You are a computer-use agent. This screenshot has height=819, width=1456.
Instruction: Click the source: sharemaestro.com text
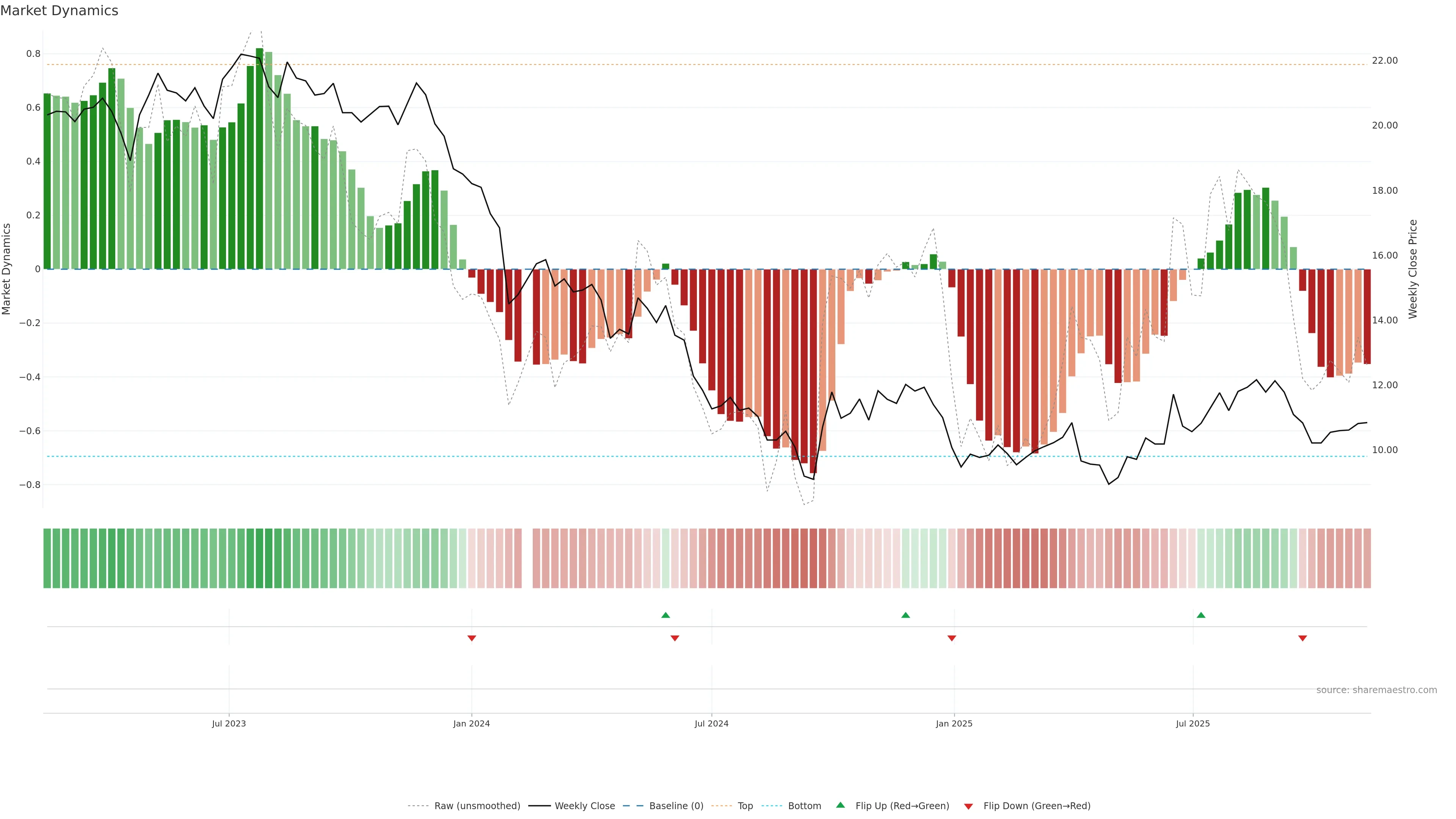(1376, 690)
